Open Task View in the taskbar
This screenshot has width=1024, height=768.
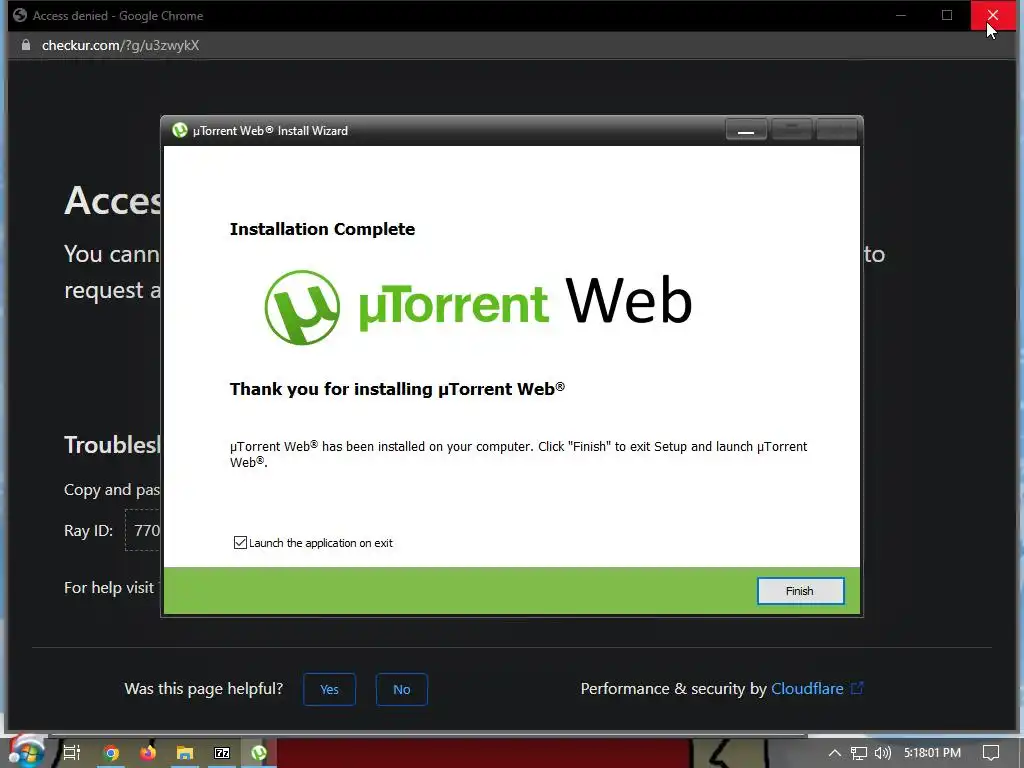pos(72,753)
